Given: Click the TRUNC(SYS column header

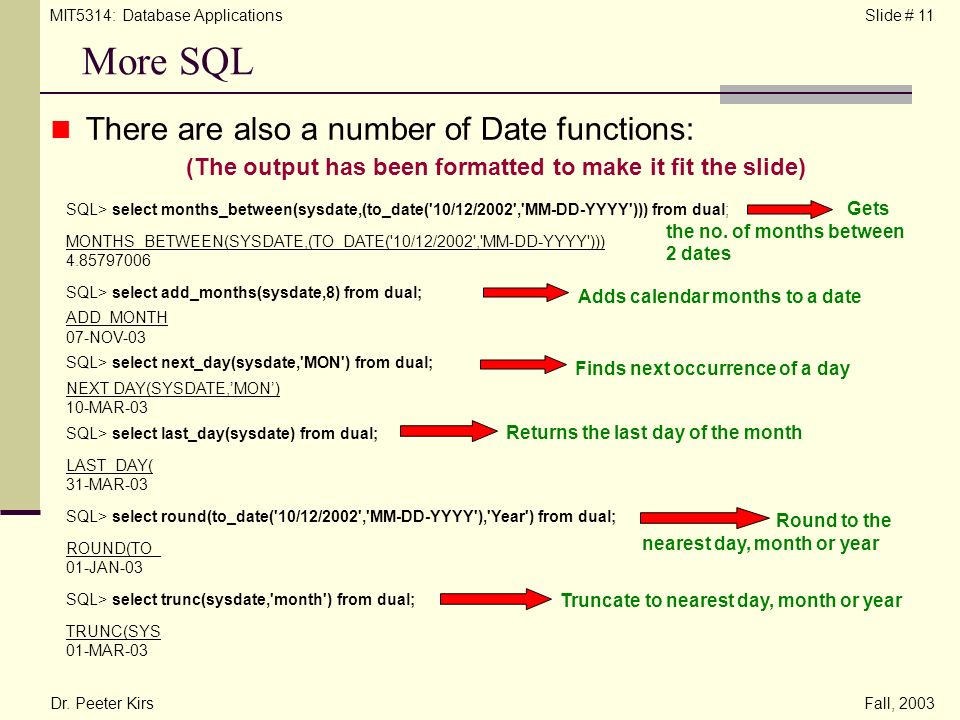Looking at the screenshot, I should click(113, 631).
